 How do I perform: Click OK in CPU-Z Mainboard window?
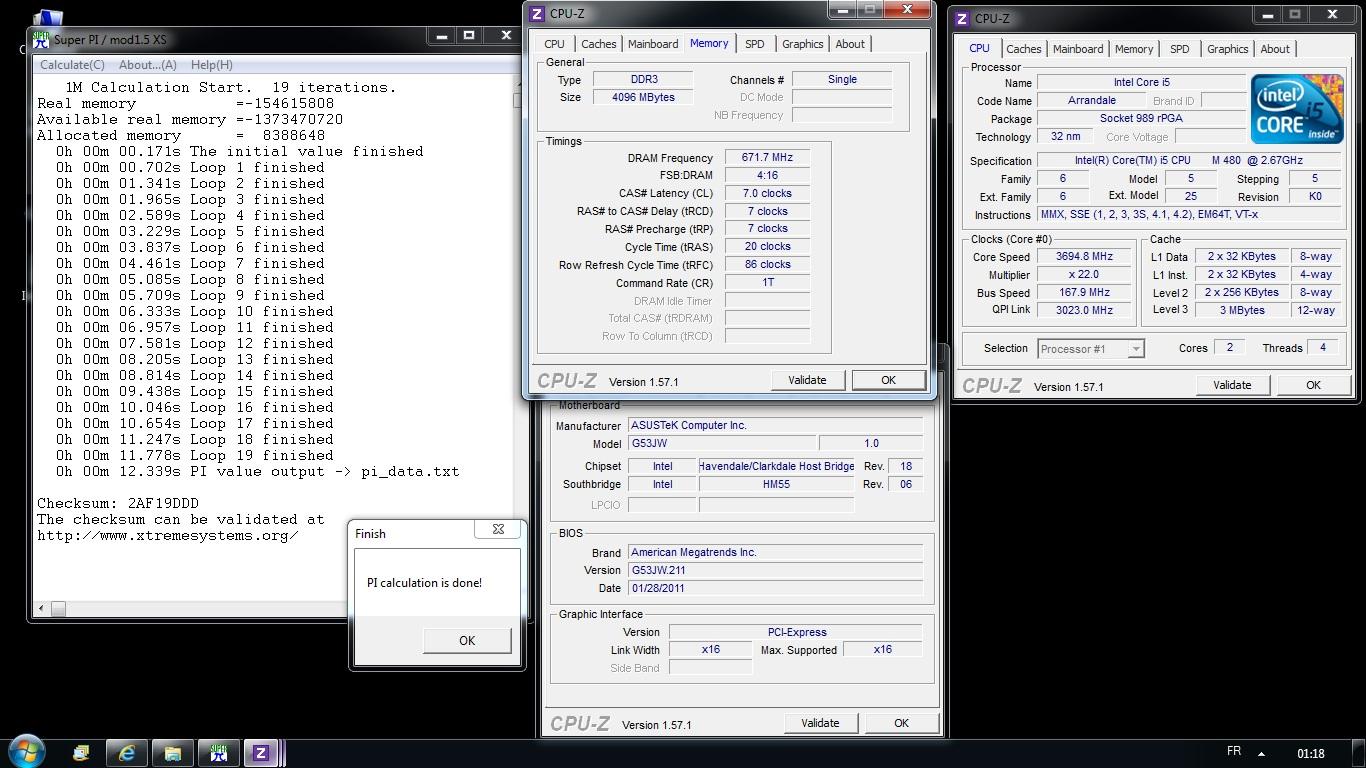coord(901,723)
